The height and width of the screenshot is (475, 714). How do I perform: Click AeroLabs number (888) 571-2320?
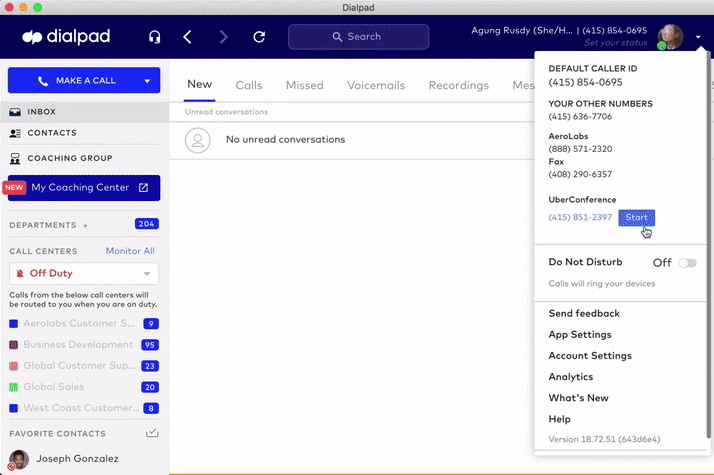tap(580, 149)
